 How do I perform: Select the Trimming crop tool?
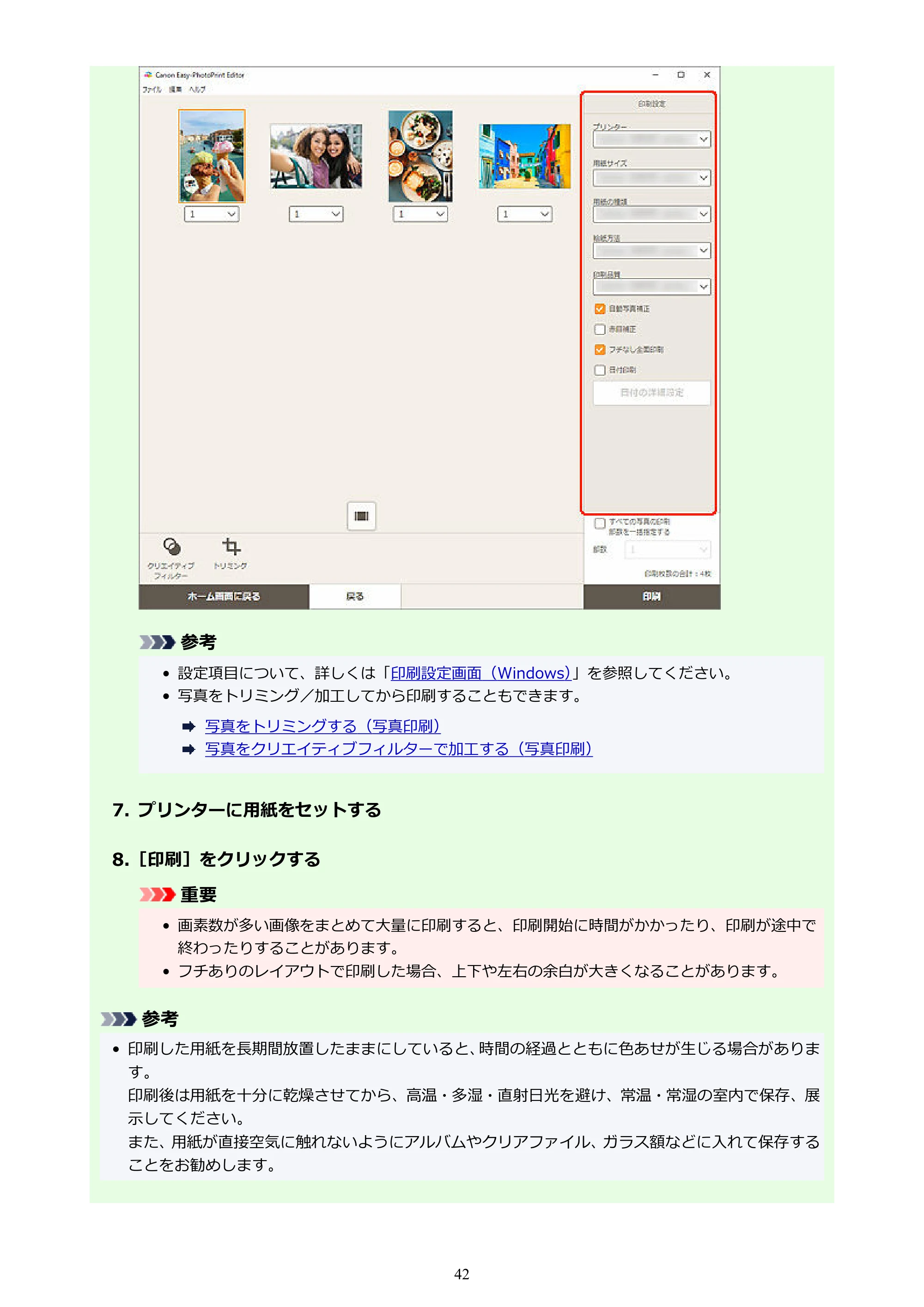(x=231, y=553)
